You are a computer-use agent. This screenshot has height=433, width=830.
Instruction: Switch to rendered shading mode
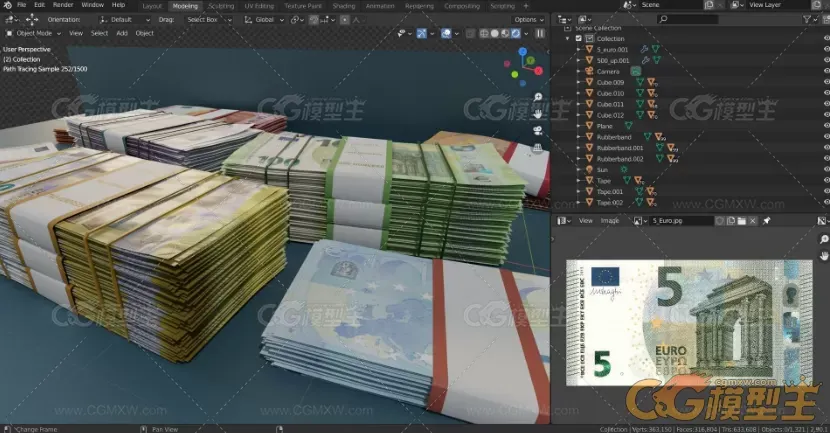pyautogui.click(x=516, y=33)
